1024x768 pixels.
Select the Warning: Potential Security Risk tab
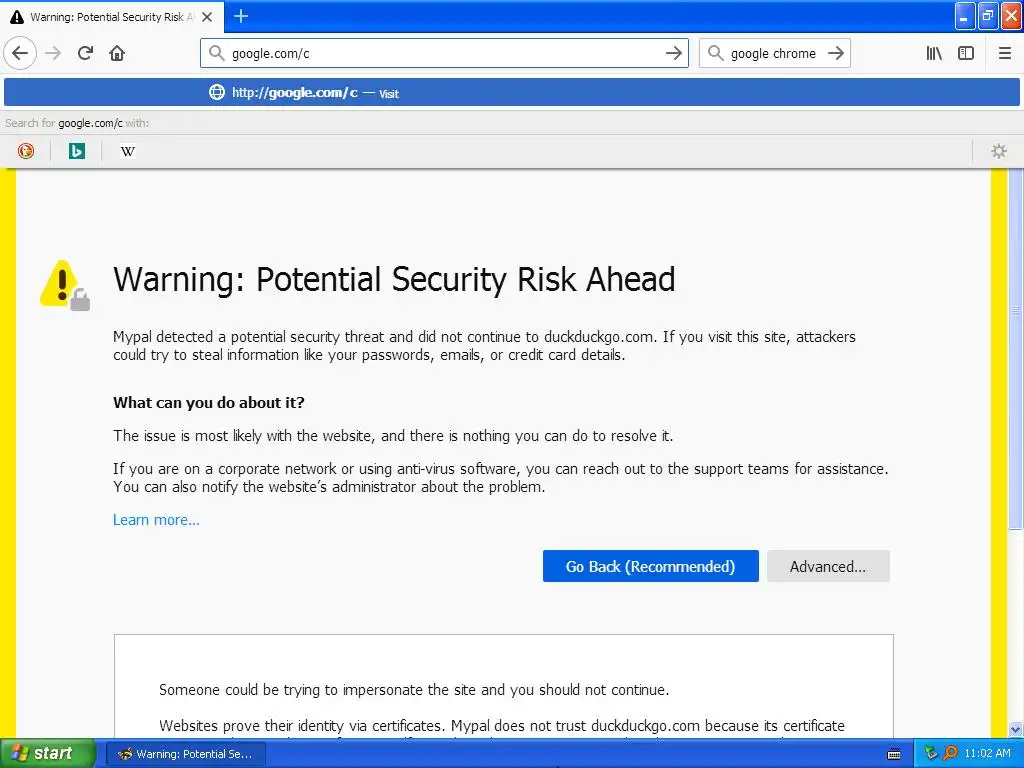tap(112, 17)
